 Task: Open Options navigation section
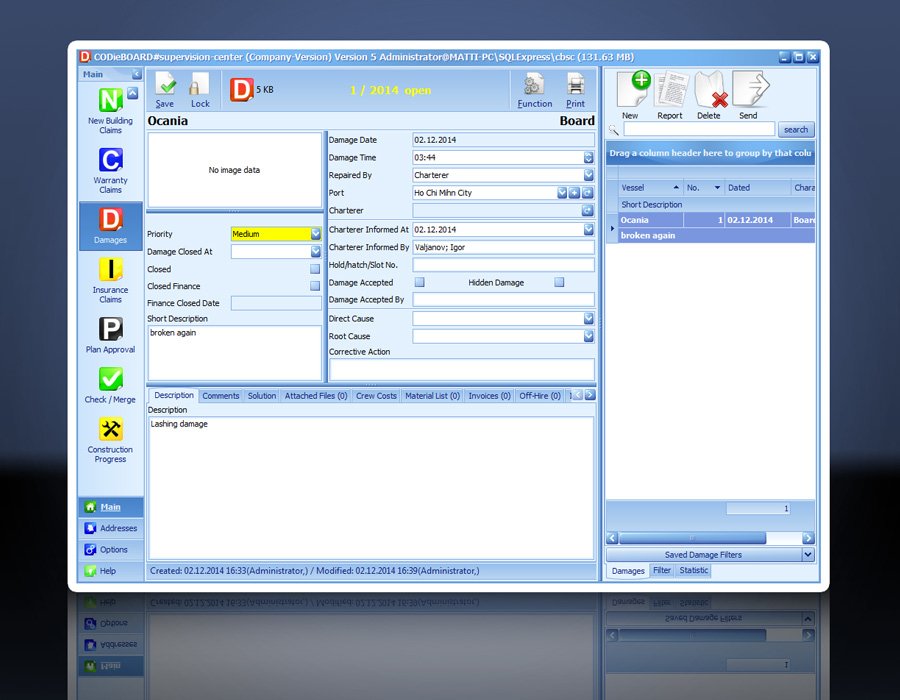pos(110,550)
